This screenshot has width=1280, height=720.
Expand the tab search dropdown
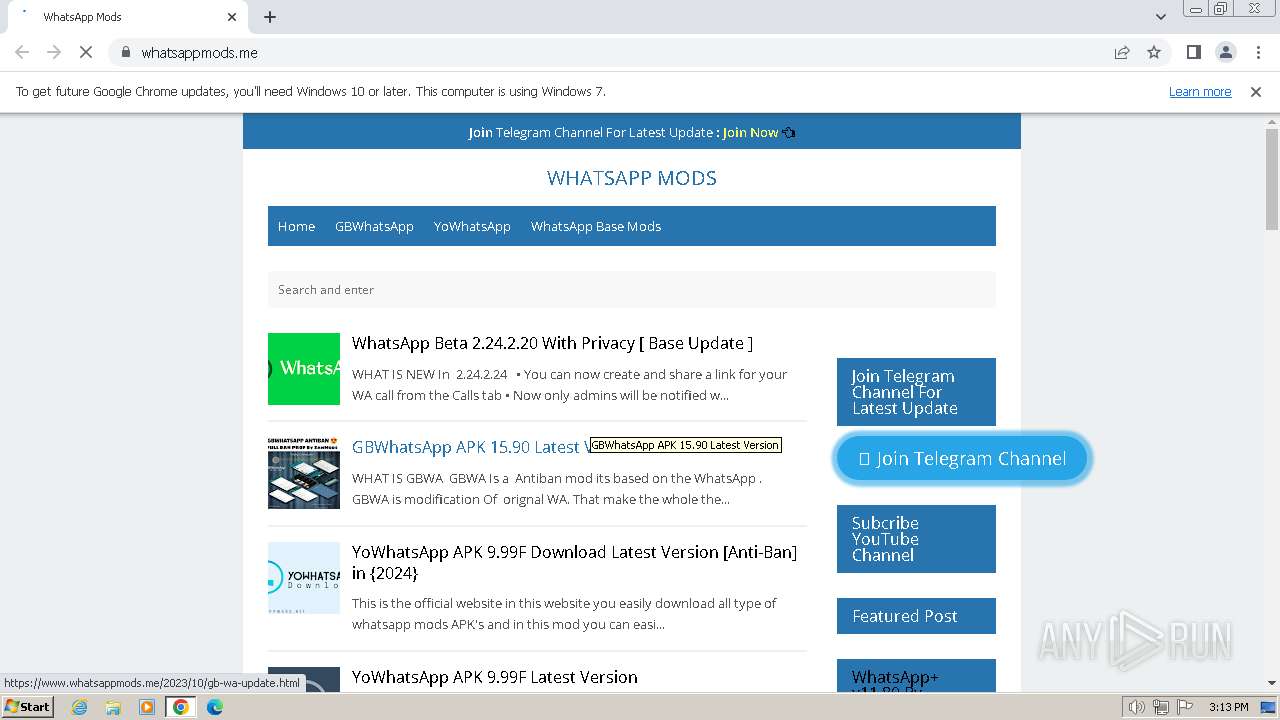1160,17
